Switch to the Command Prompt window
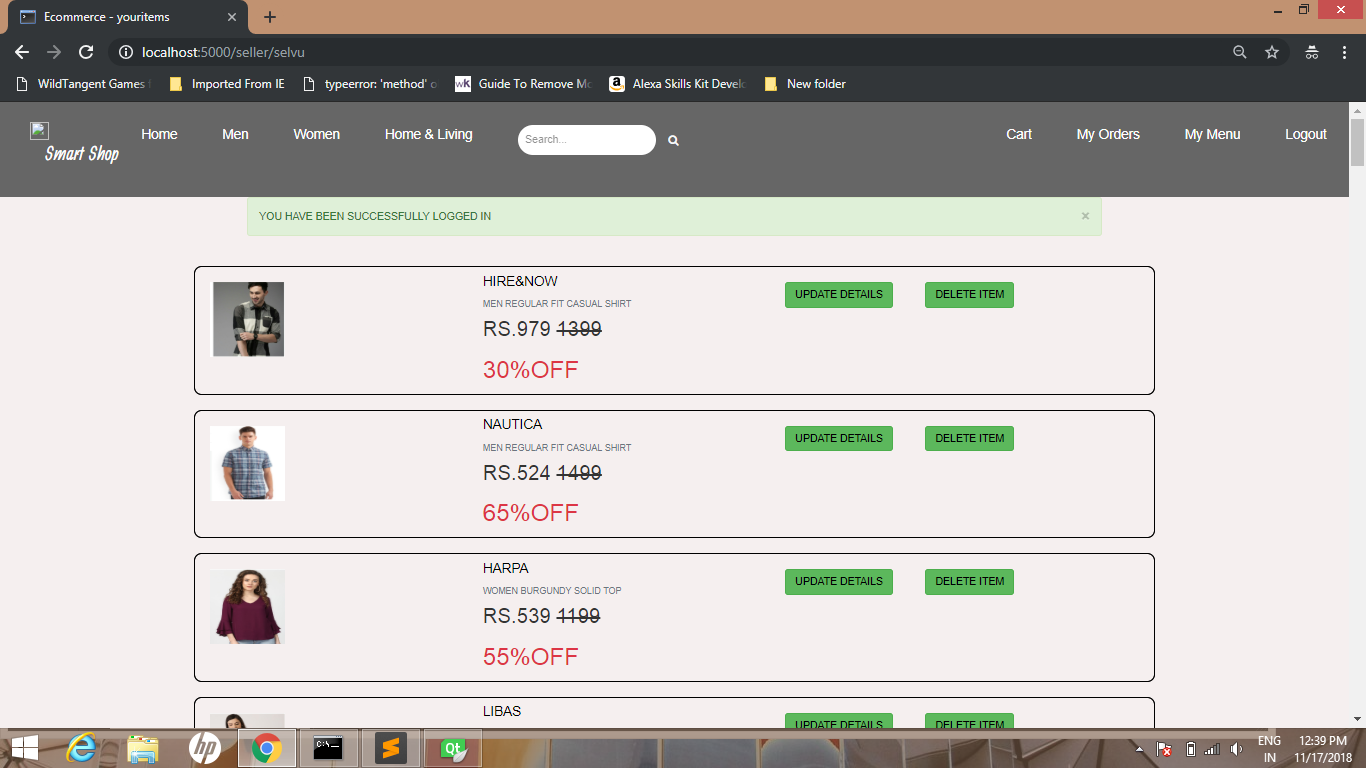Screen dimensions: 1366x768 tap(328, 748)
